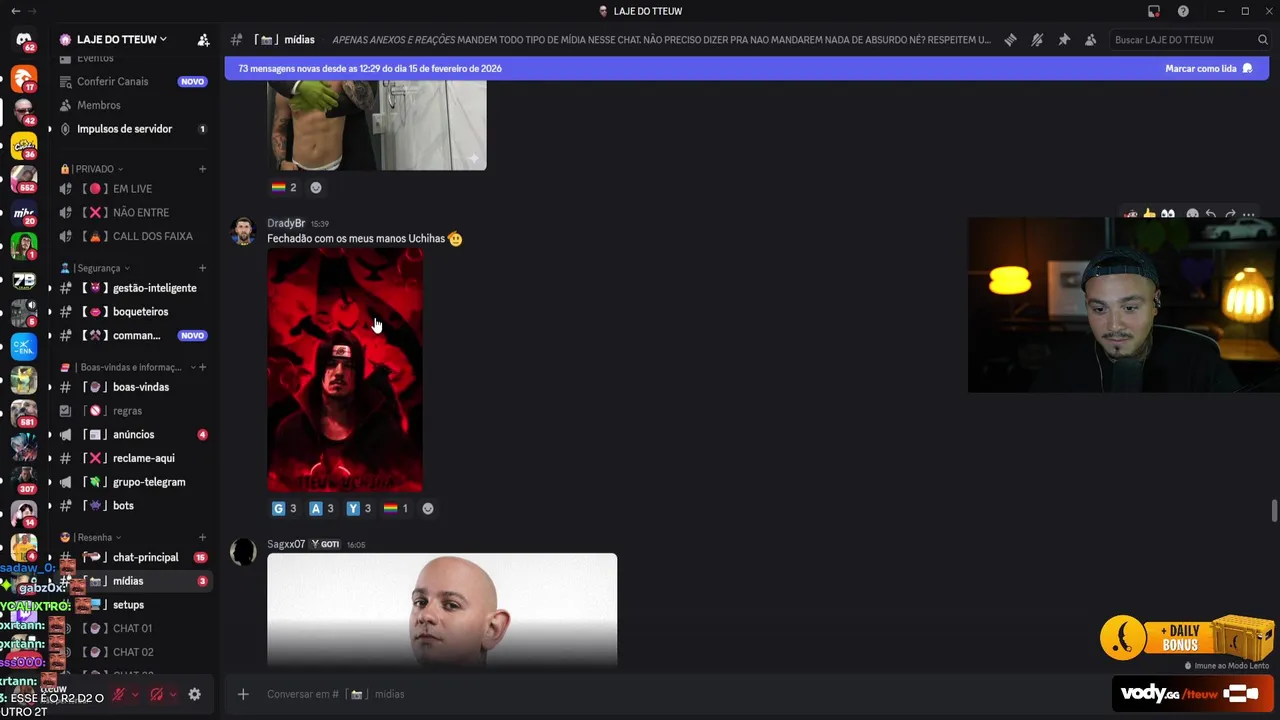Click the forward arrow on hovered message
Screen dimensions: 1280x720
pyautogui.click(x=1230, y=215)
